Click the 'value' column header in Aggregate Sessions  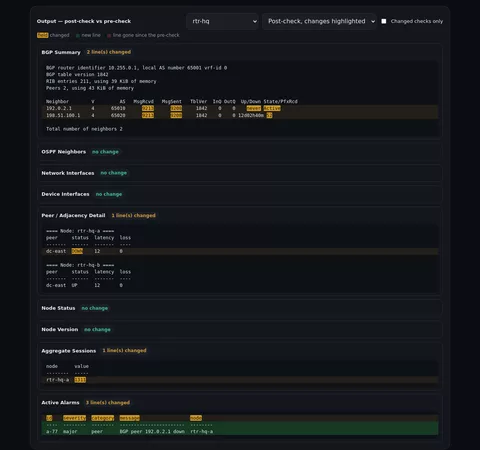[81, 366]
